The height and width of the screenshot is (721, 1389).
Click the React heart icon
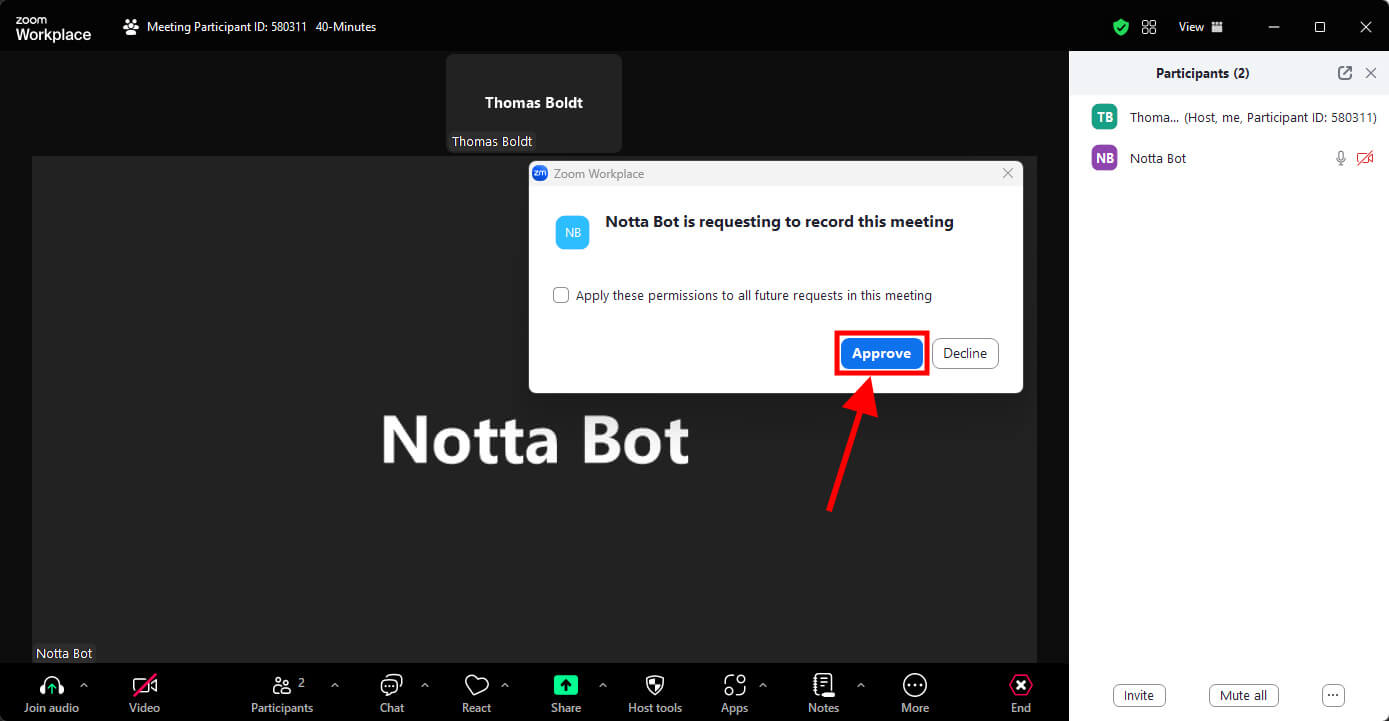[x=476, y=686]
